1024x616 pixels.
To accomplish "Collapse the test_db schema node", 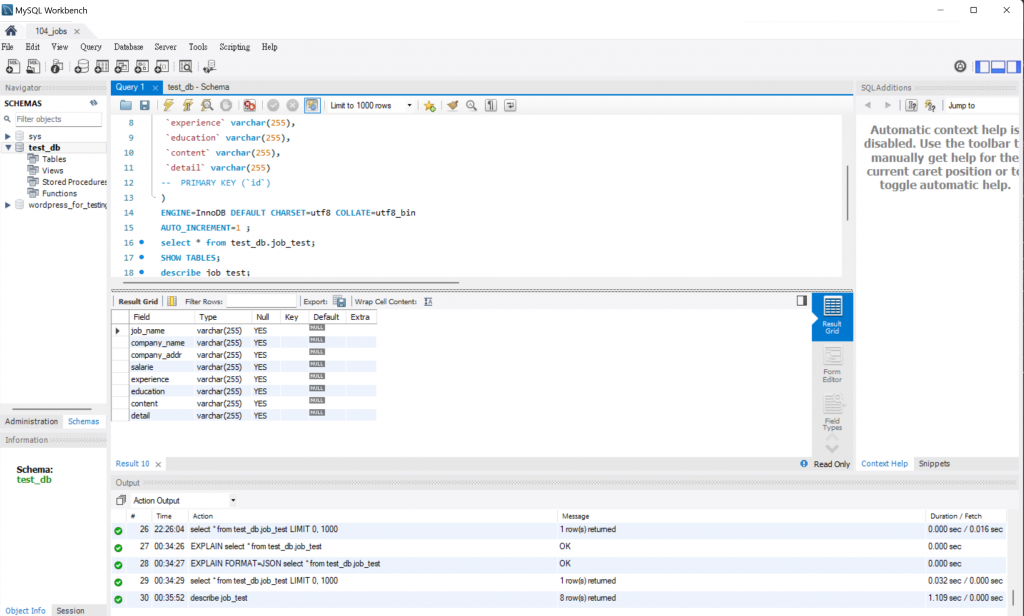I will click(x=8, y=148).
